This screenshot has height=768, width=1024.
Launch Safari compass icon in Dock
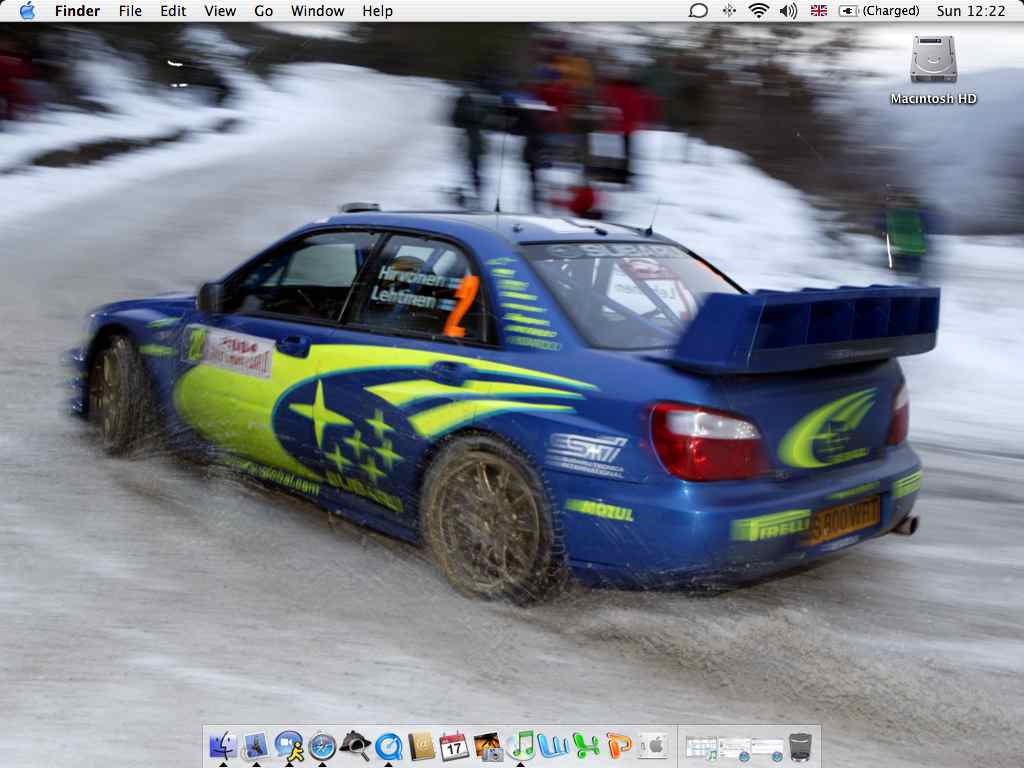322,746
